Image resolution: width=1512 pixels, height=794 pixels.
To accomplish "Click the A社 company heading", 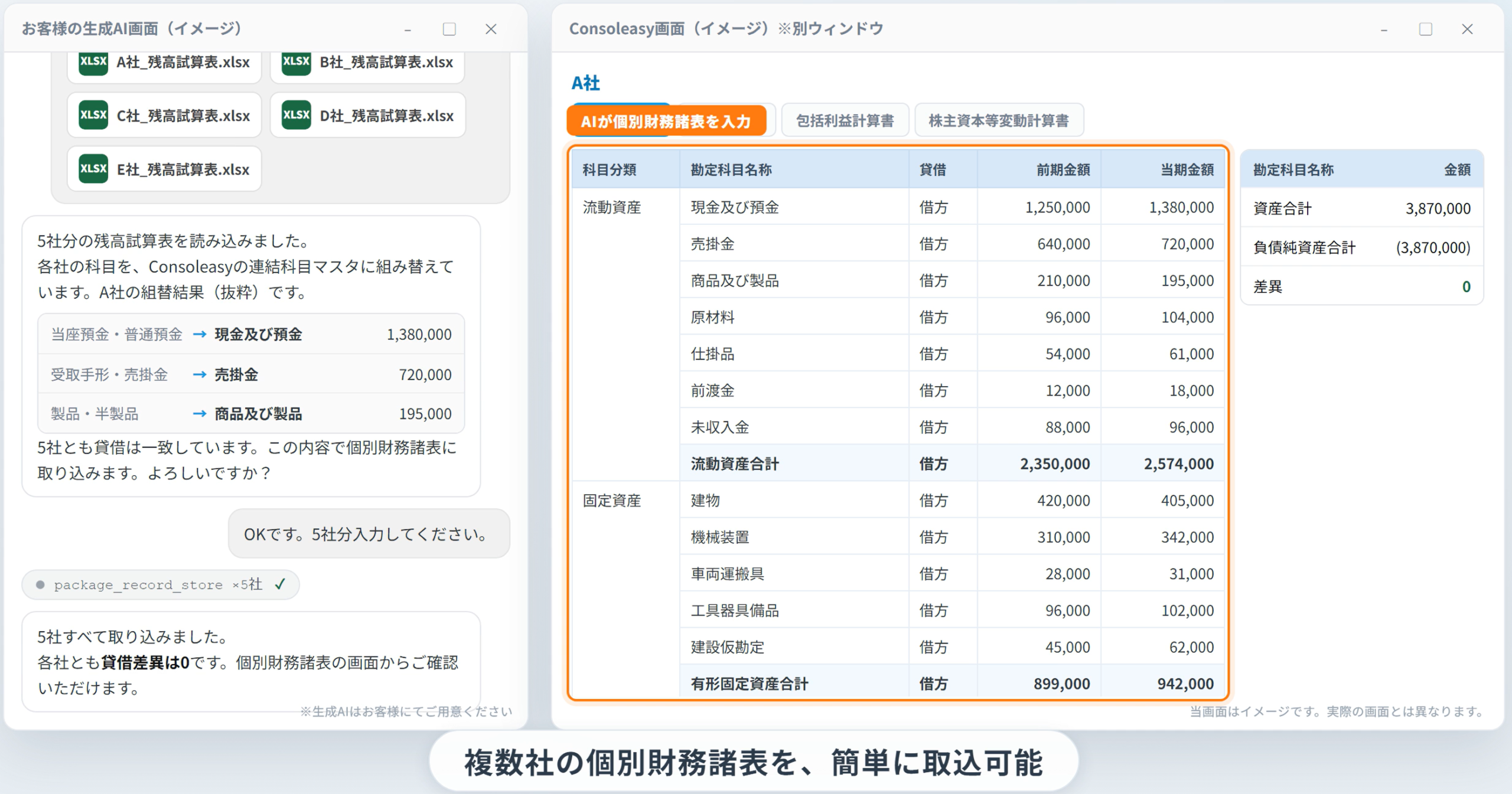I will (x=585, y=83).
